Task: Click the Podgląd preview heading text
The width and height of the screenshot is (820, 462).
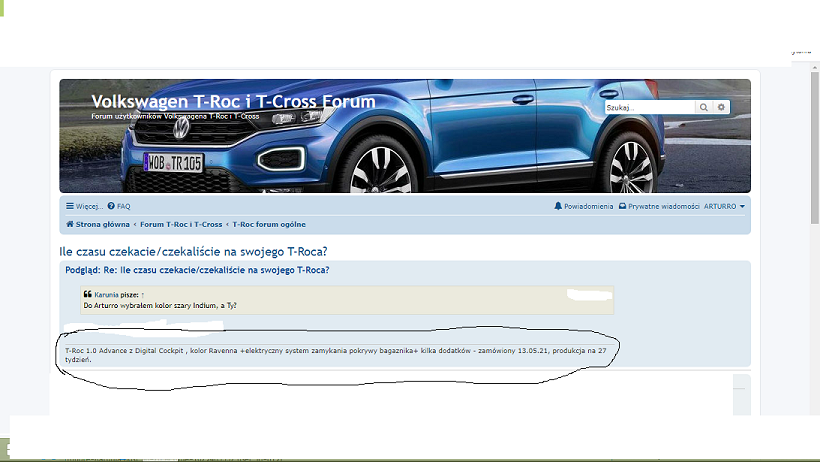Action: 197,270
